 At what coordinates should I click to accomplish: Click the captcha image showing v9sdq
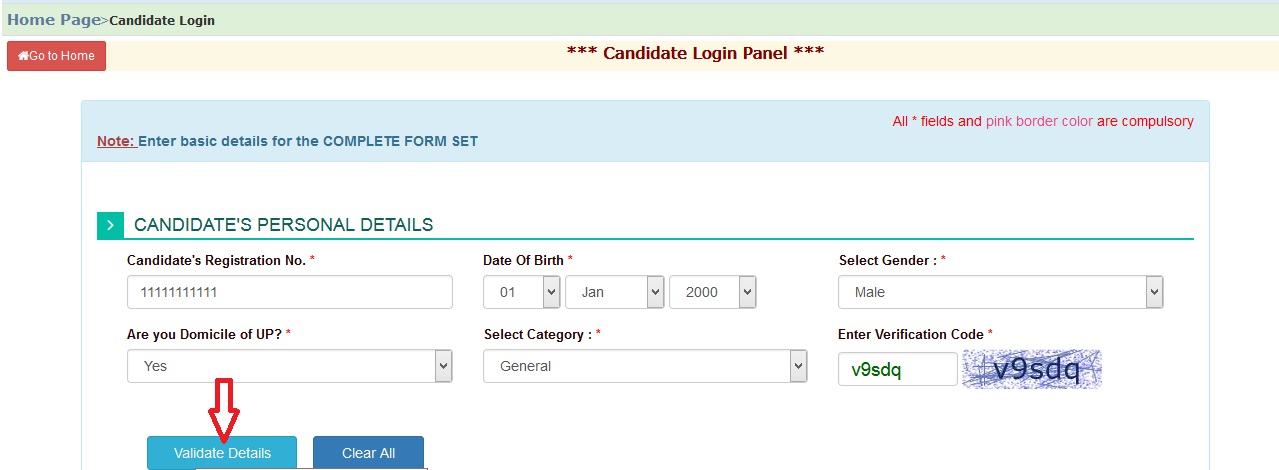pos(1031,369)
